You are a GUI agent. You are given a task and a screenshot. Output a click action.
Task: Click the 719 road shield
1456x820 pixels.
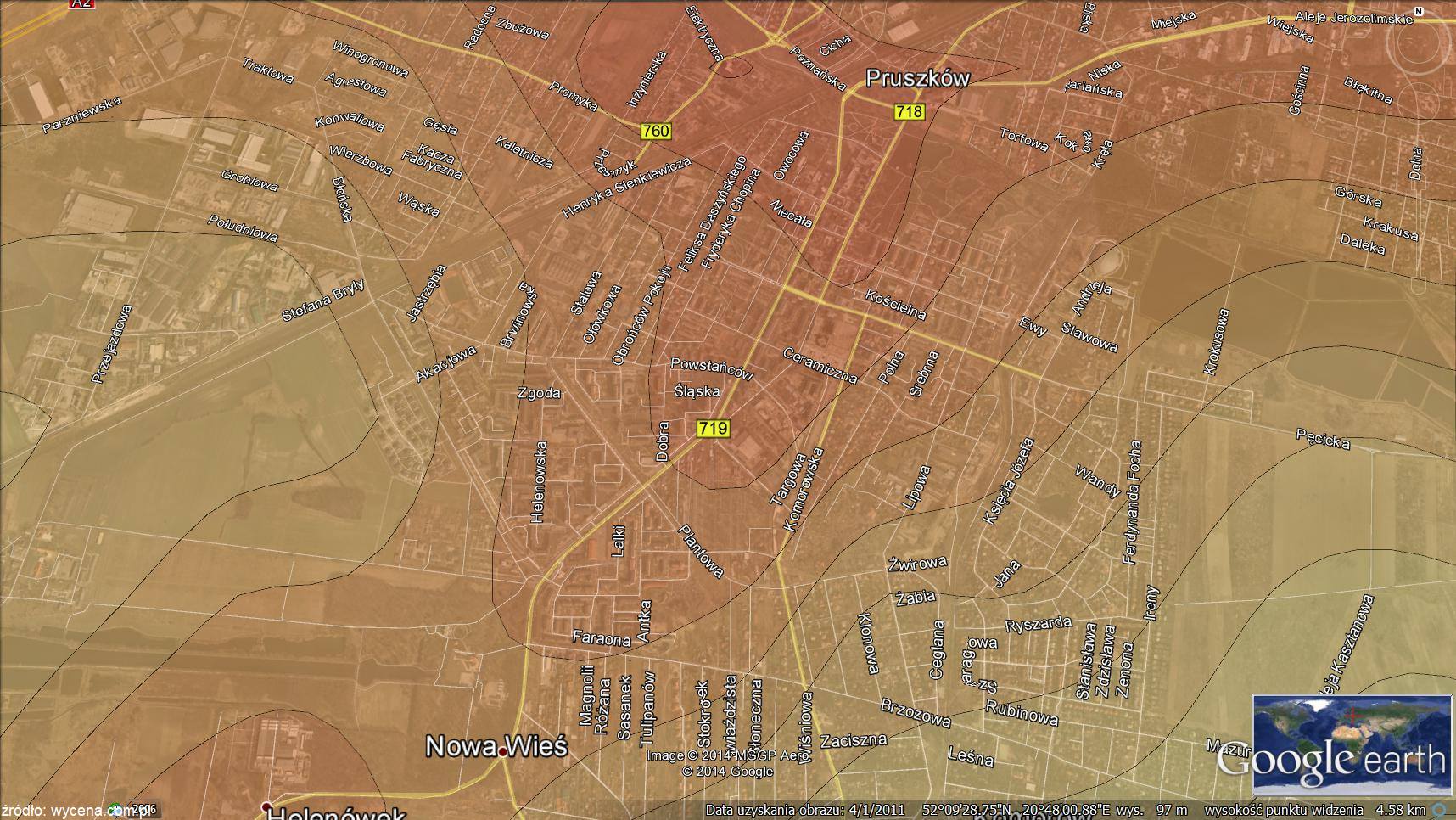712,429
